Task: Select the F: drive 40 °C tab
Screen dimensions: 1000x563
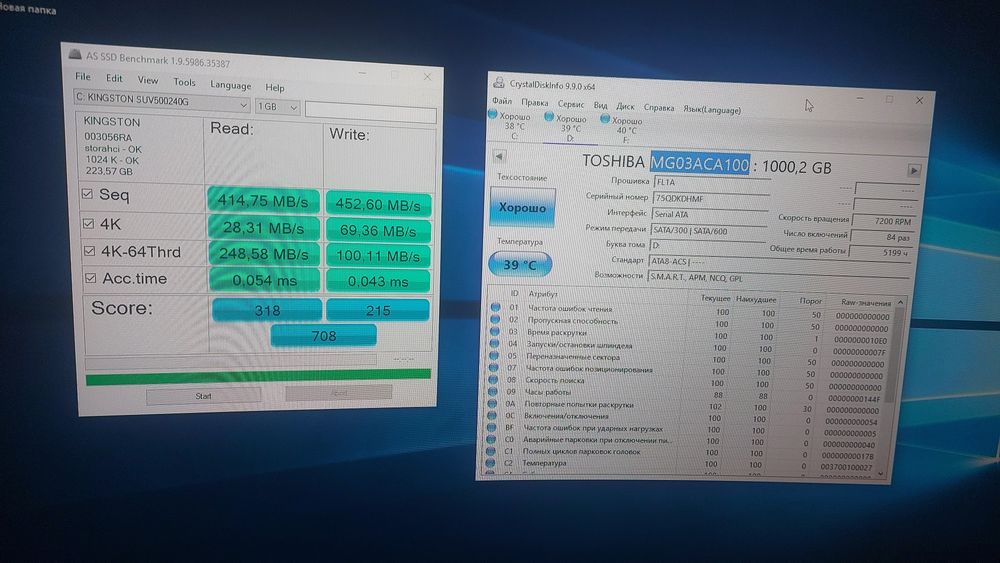Action: 625,130
